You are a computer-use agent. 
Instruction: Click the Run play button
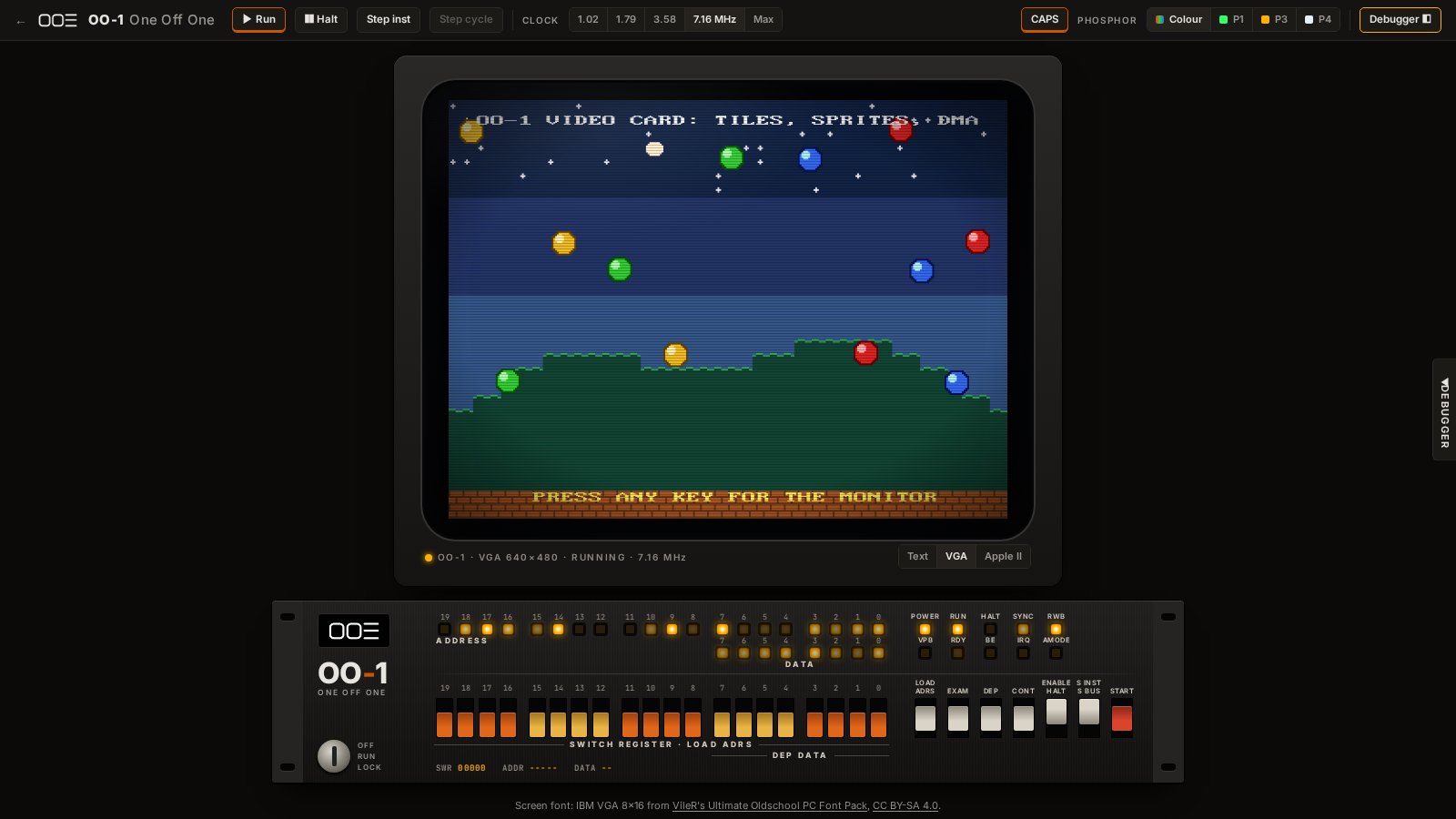(258, 19)
